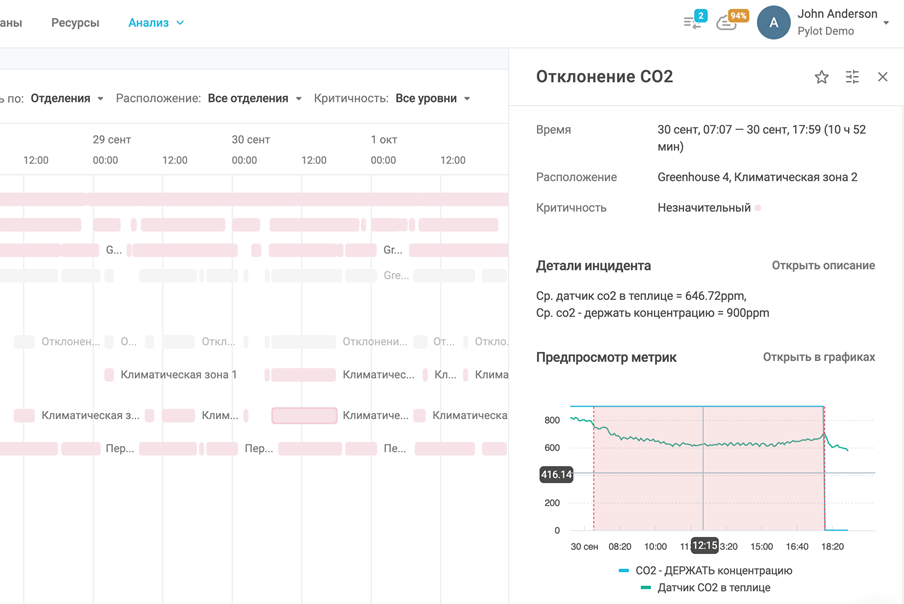Click the user avatar circle with letter A
This screenshot has height=604, width=904.
click(773, 22)
